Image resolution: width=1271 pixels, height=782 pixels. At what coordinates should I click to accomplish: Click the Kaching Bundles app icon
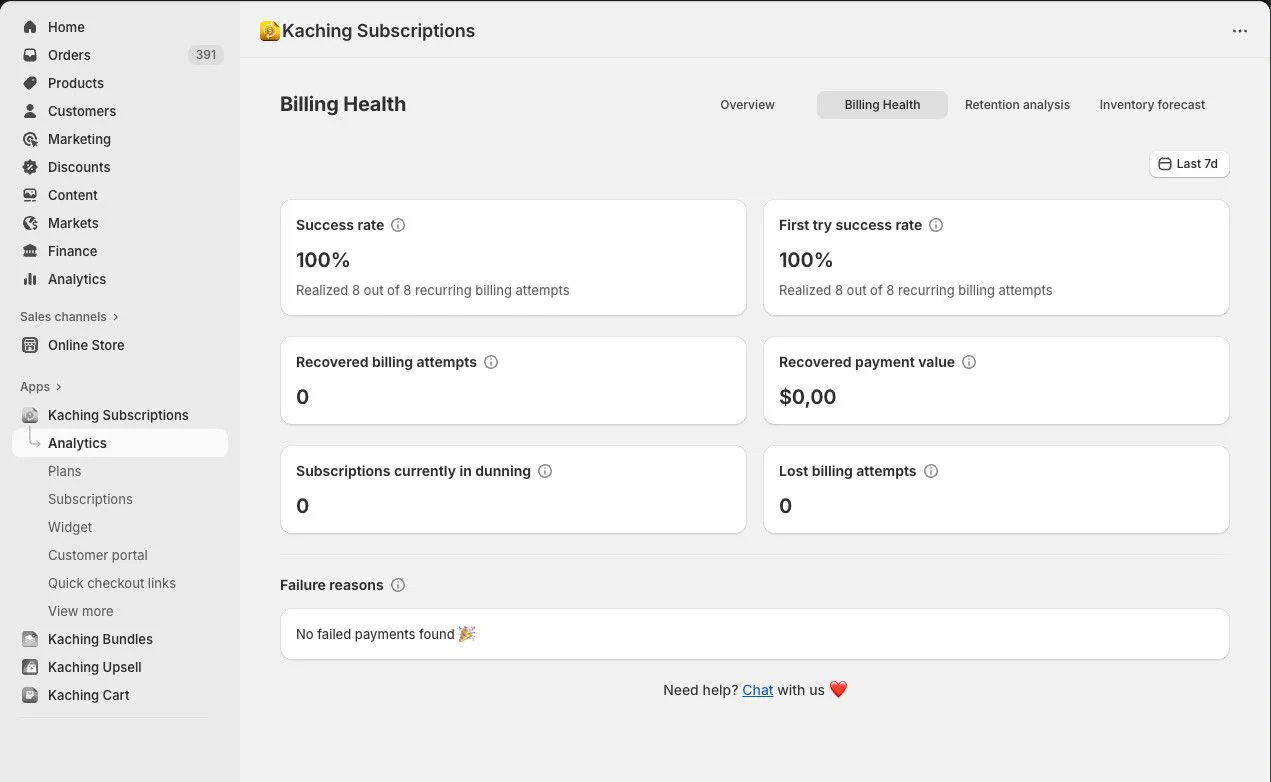pyautogui.click(x=30, y=639)
